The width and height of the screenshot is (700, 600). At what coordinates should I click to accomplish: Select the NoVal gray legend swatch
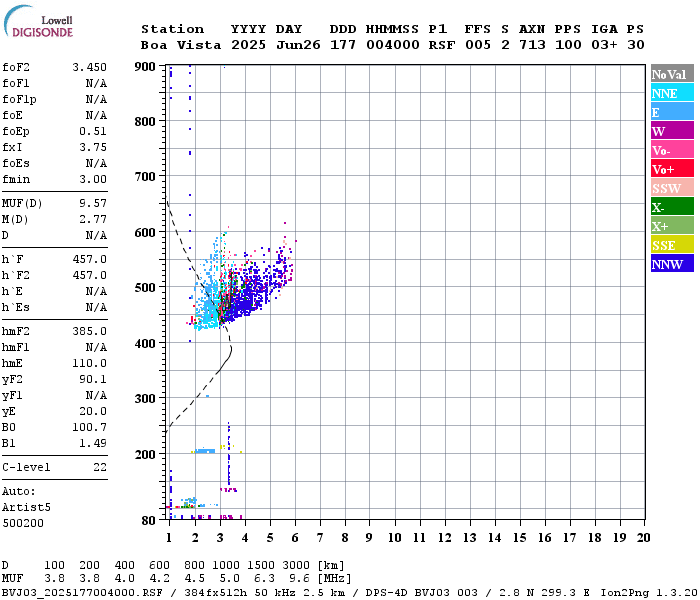point(672,74)
